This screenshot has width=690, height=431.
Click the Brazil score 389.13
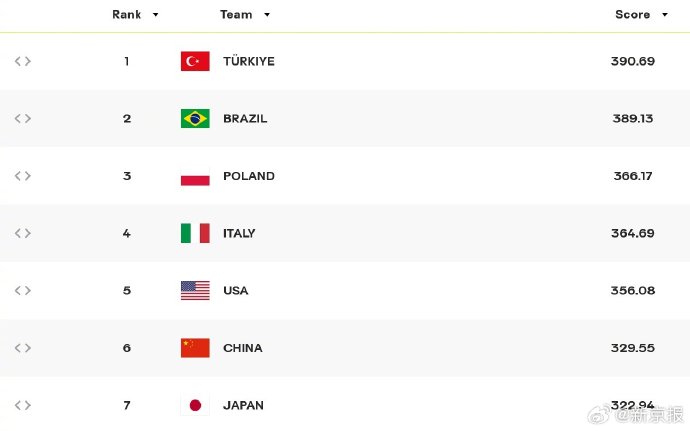[x=632, y=118]
